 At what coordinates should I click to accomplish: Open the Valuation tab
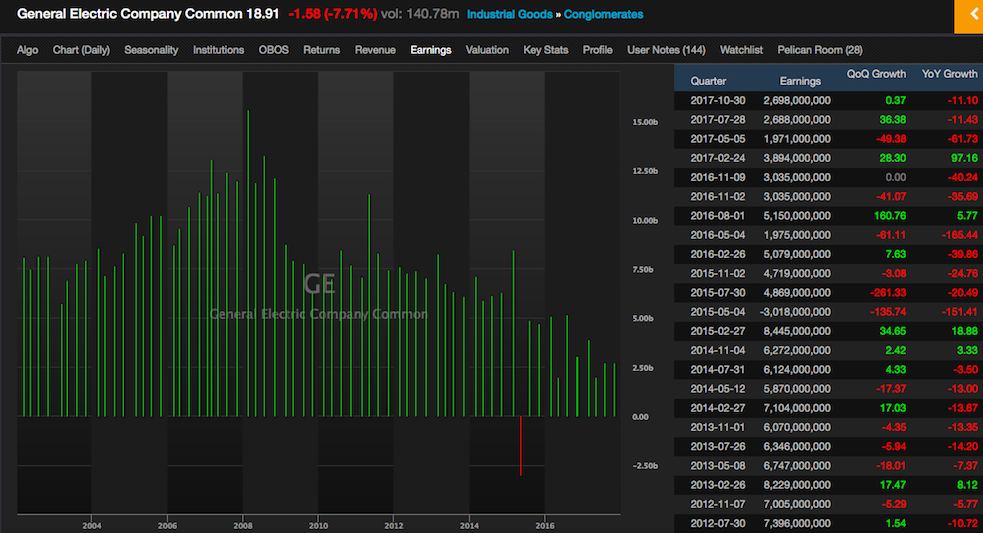click(487, 50)
